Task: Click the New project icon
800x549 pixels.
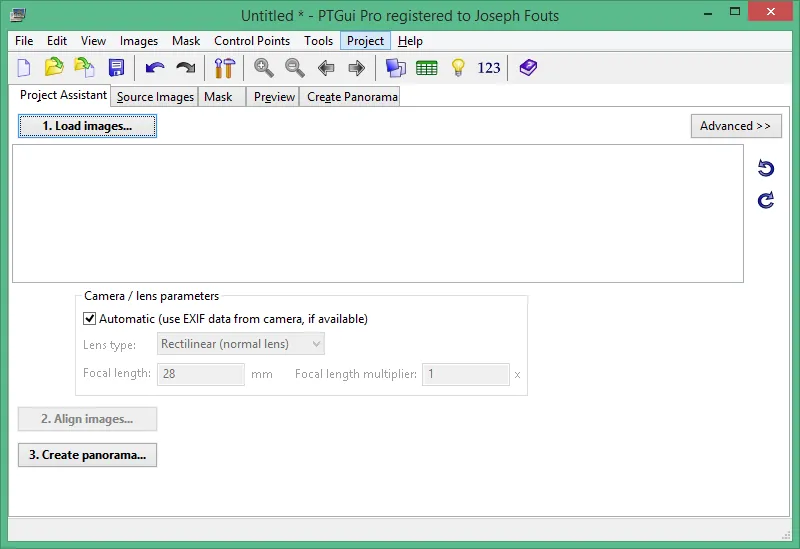Action: tap(24, 67)
